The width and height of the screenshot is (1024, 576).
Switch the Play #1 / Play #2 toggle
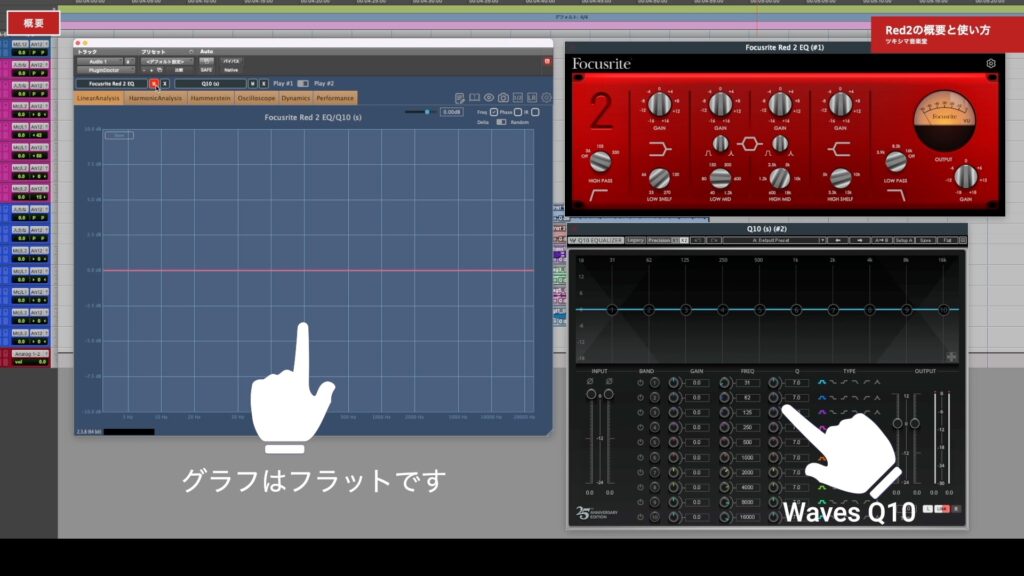tap(303, 84)
